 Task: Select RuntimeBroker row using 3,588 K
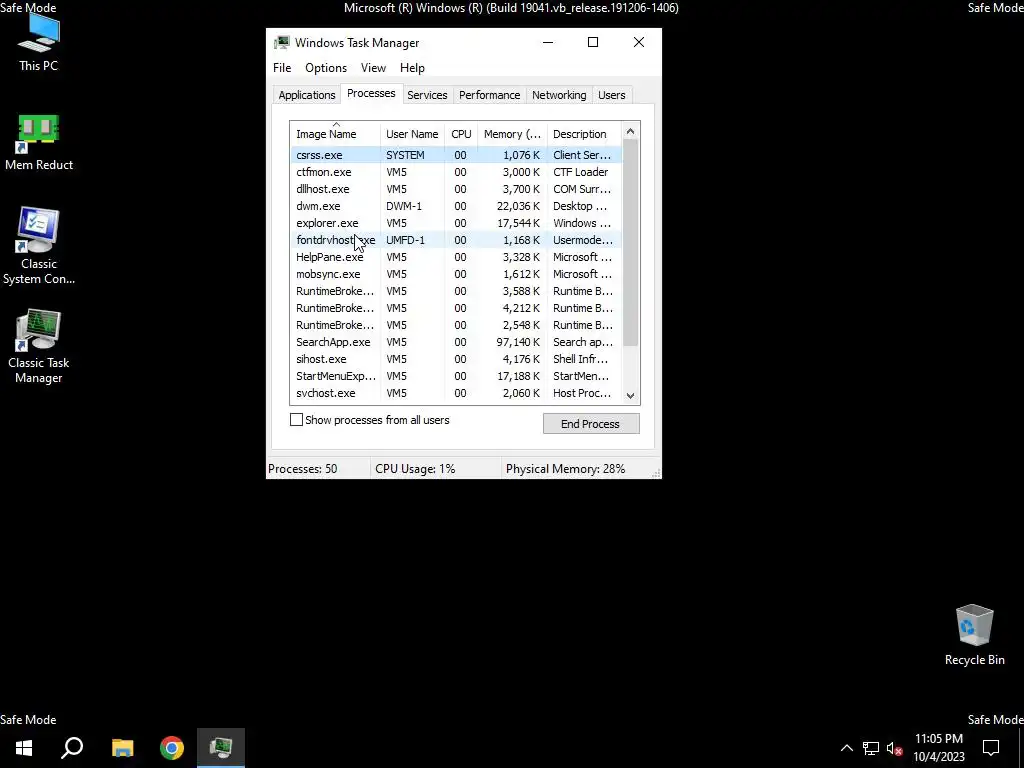point(456,291)
